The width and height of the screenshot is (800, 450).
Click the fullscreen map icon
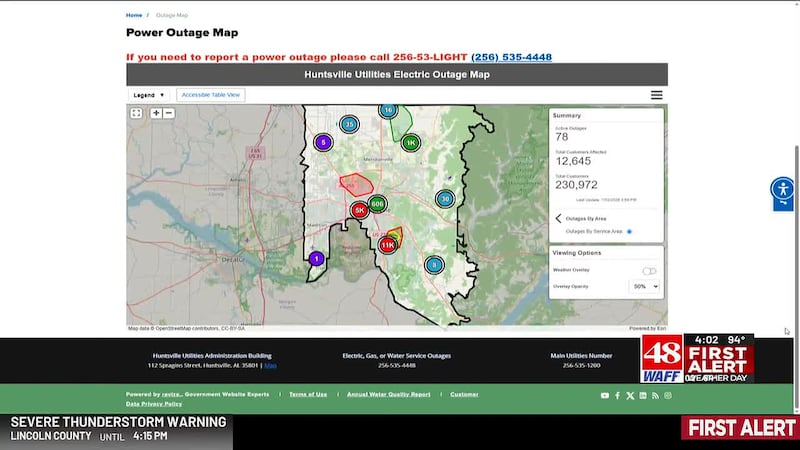tap(136, 113)
